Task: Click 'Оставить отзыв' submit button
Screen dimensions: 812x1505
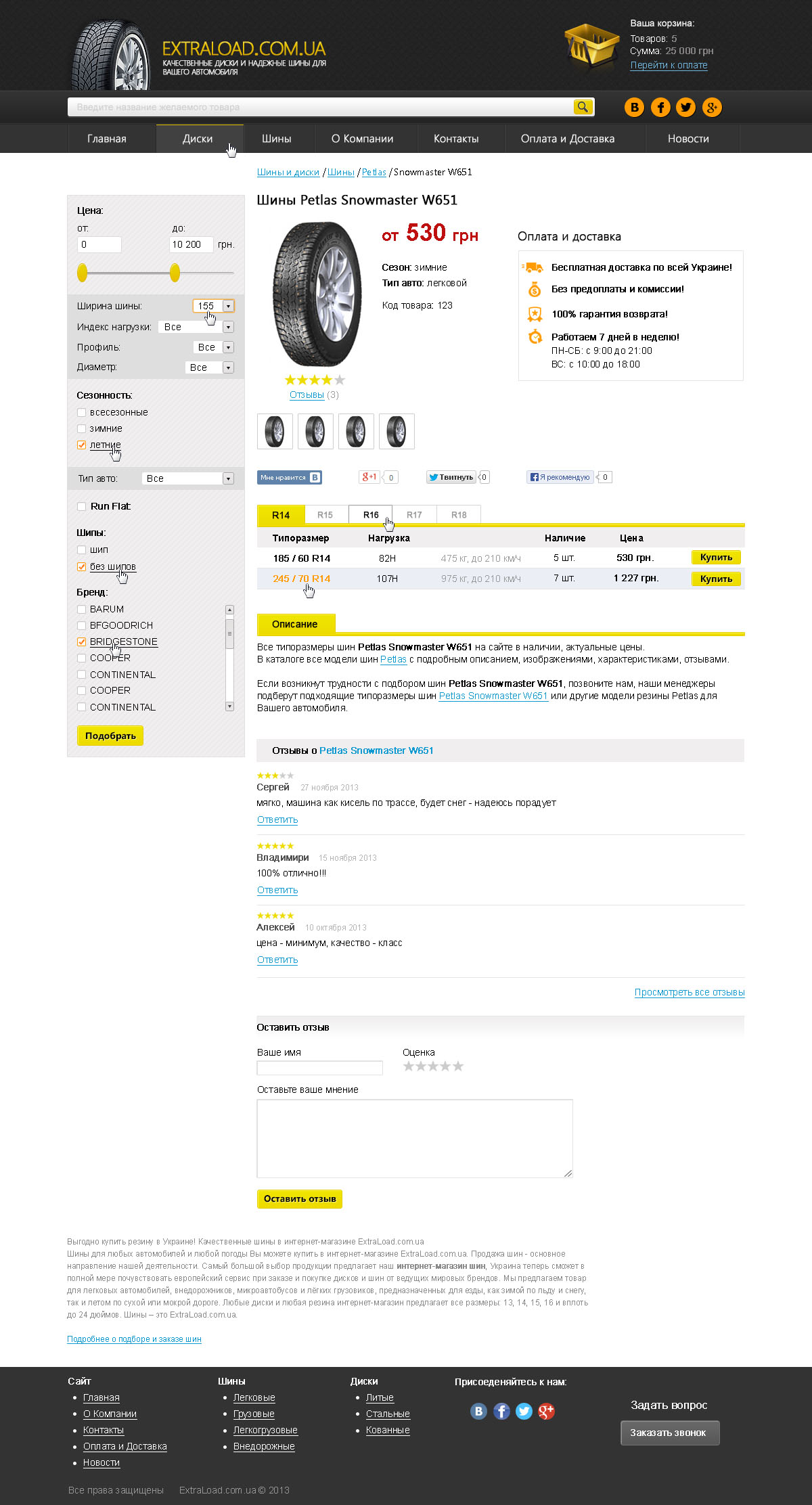Action: (300, 1198)
